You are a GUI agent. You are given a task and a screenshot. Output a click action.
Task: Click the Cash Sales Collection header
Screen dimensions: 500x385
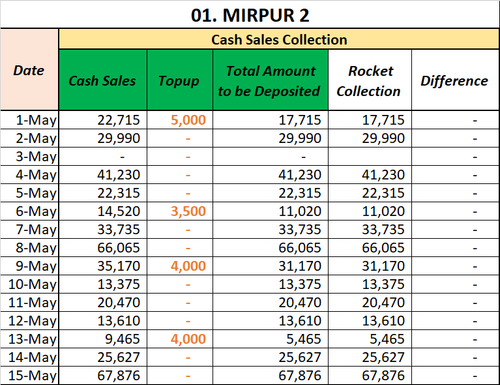coord(279,39)
